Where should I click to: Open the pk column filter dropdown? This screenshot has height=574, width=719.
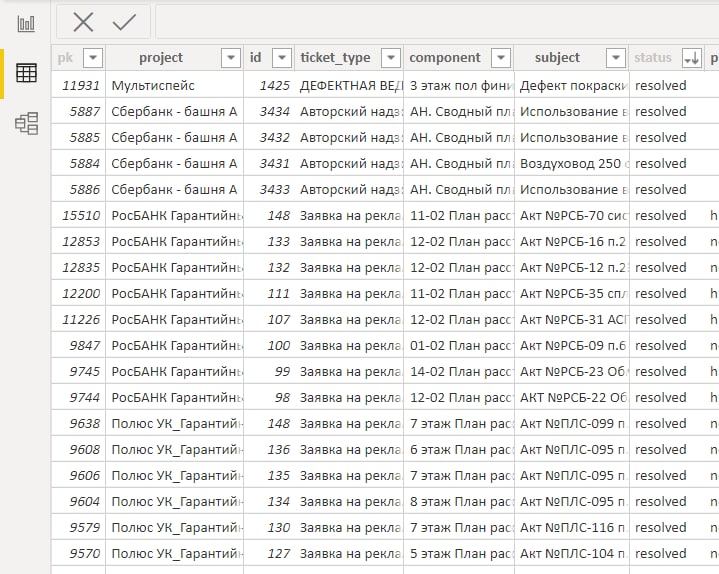pyautogui.click(x=93, y=58)
